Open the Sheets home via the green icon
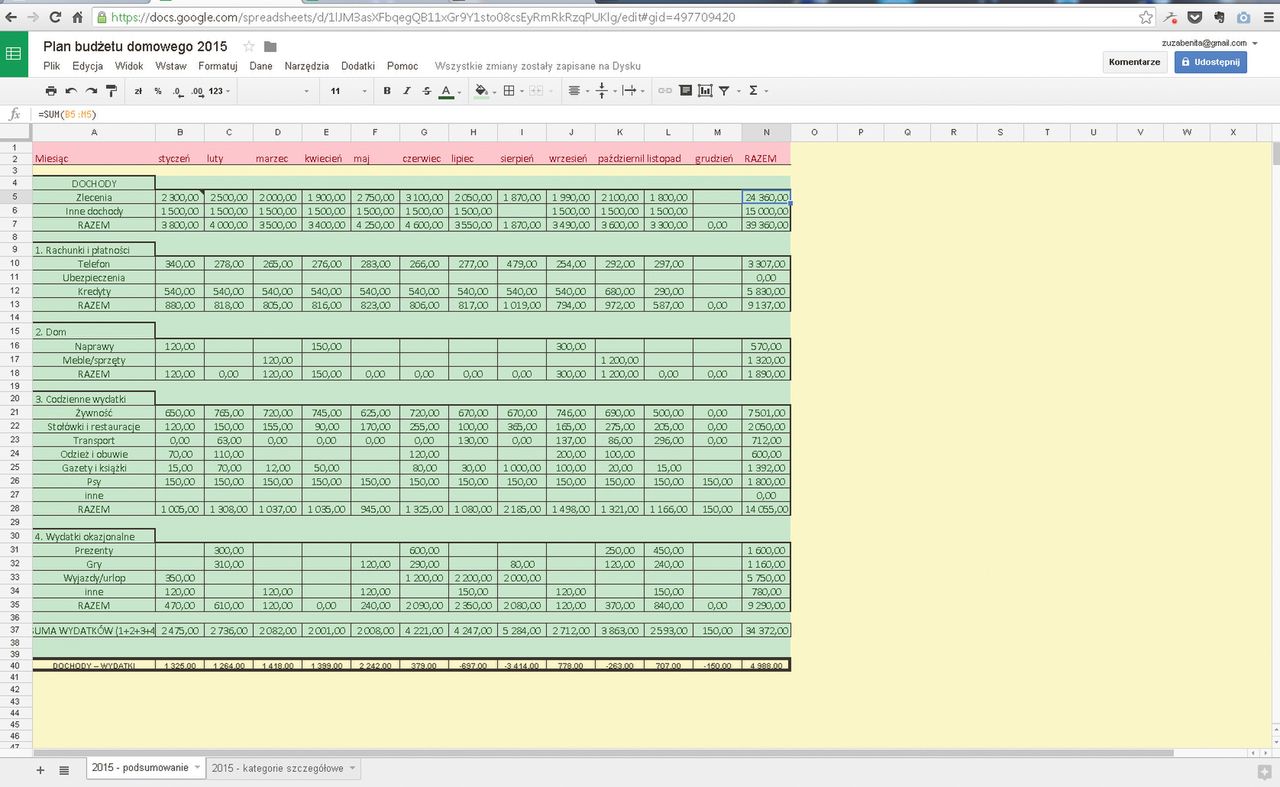This screenshot has width=1280, height=787. point(14,54)
